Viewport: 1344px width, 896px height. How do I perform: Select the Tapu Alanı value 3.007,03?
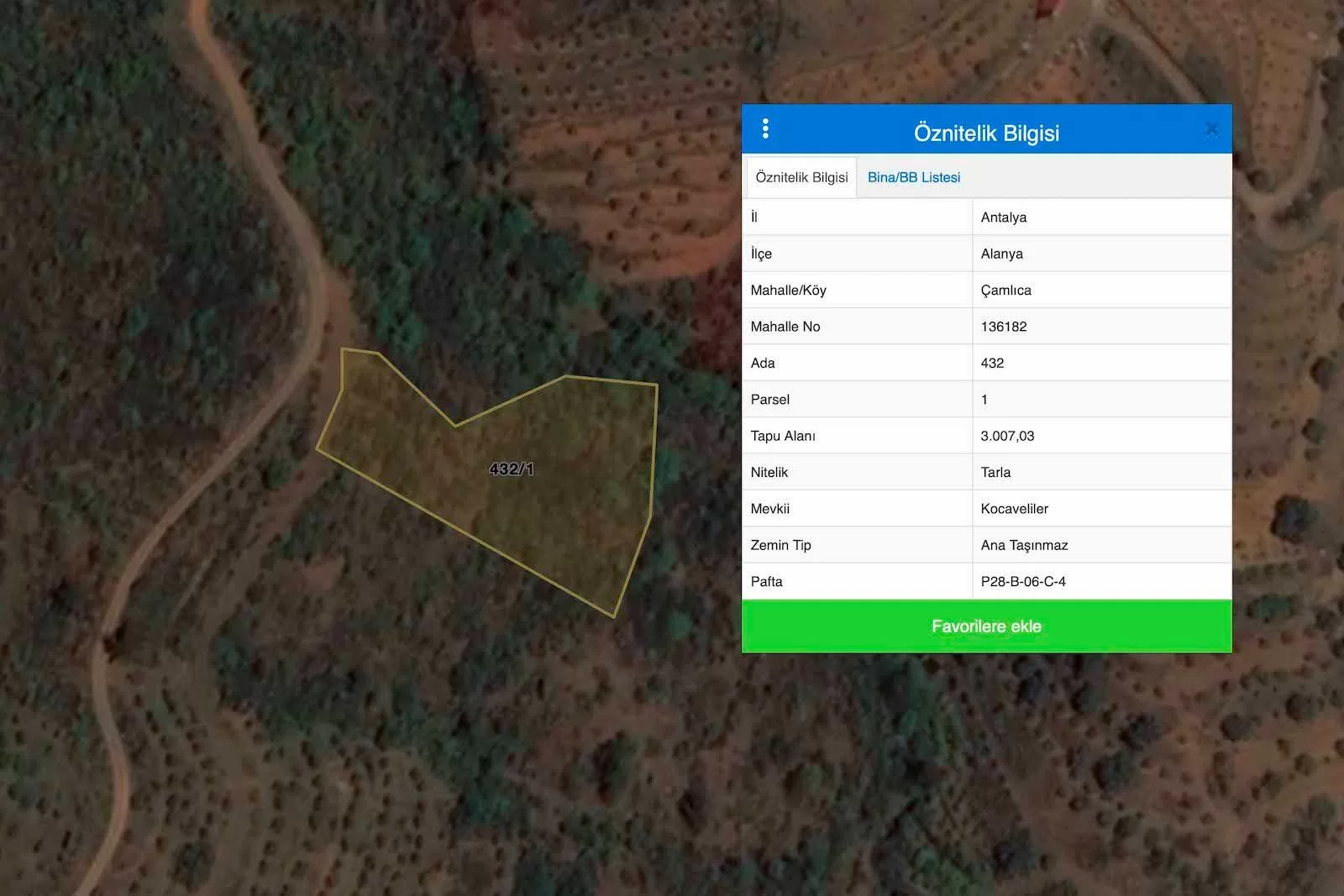click(x=1007, y=436)
